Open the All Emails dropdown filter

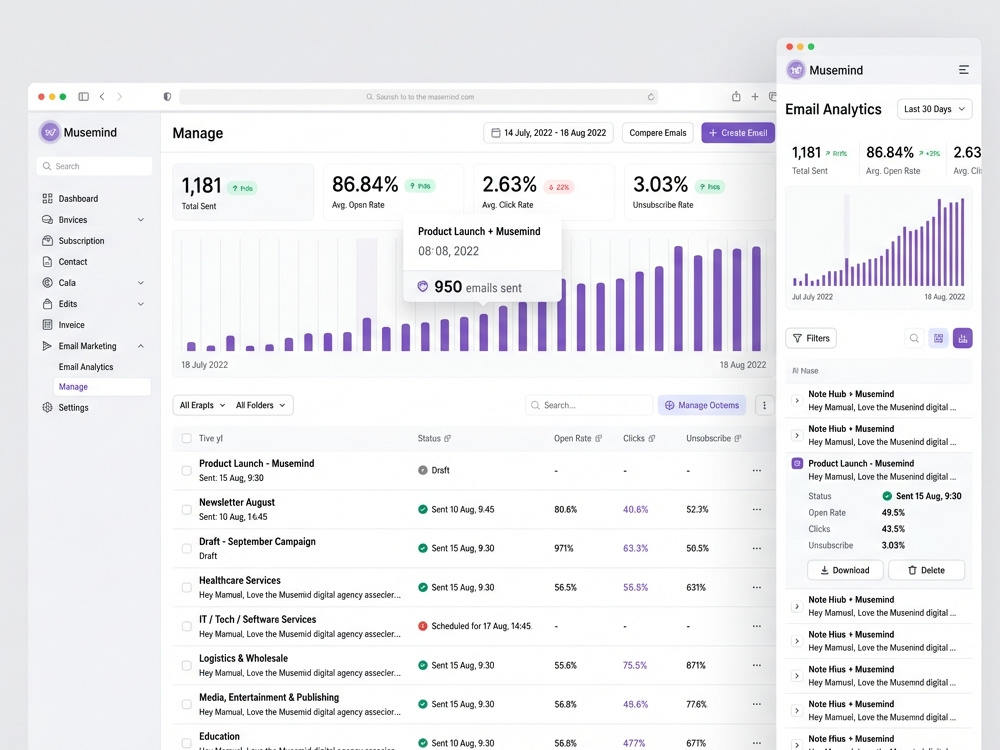(x=203, y=405)
